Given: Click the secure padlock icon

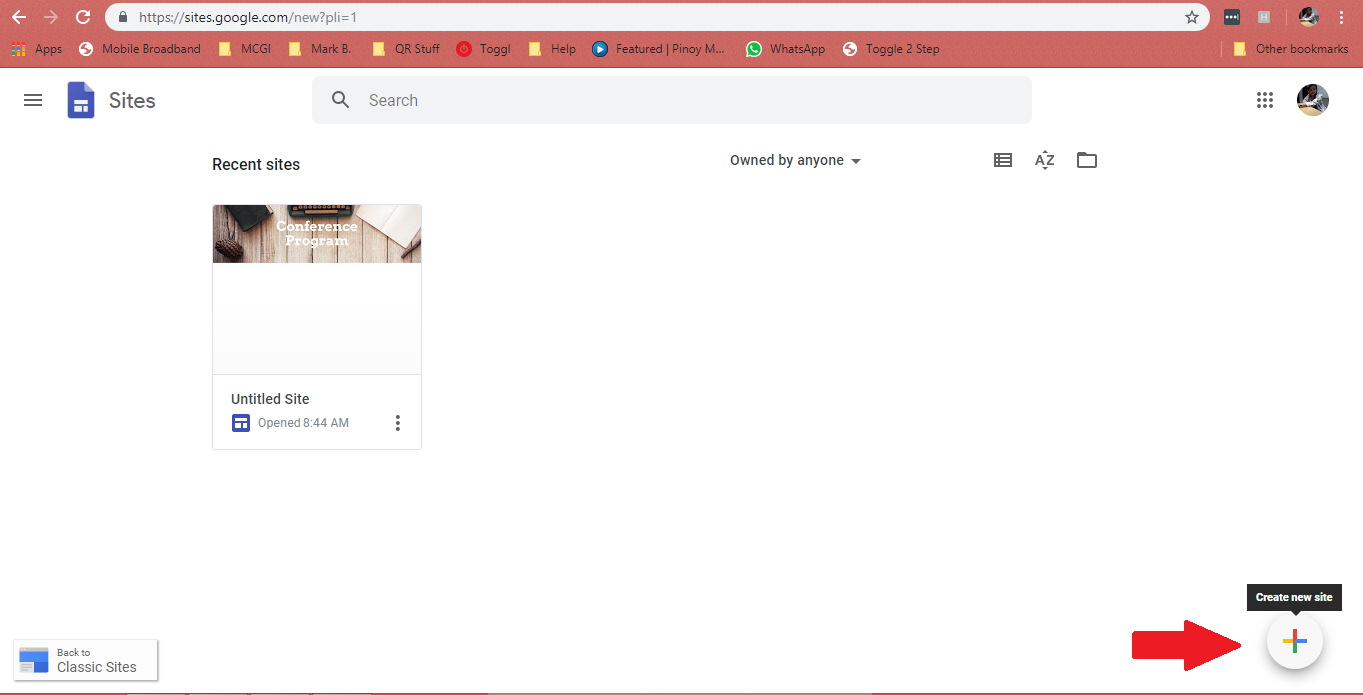Looking at the screenshot, I should 122,17.
